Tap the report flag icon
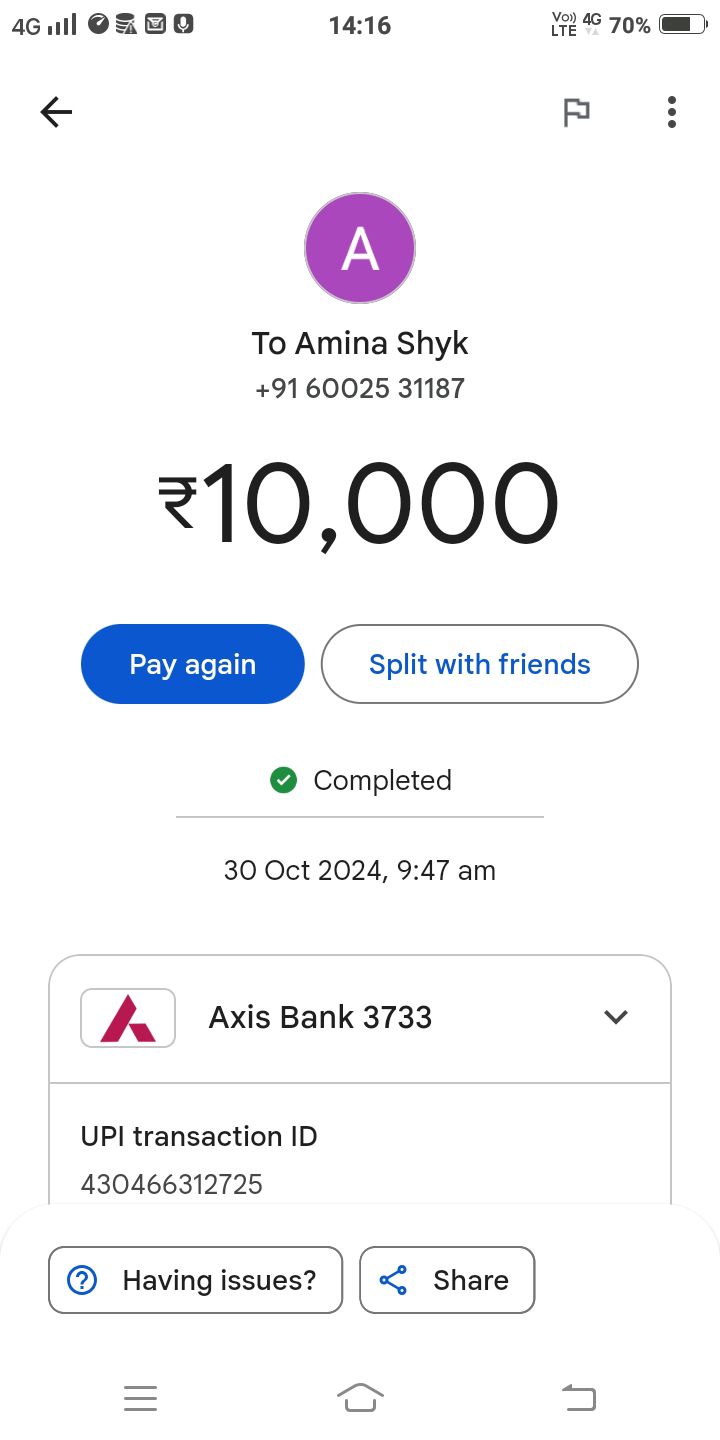720x1440 pixels. (x=576, y=112)
